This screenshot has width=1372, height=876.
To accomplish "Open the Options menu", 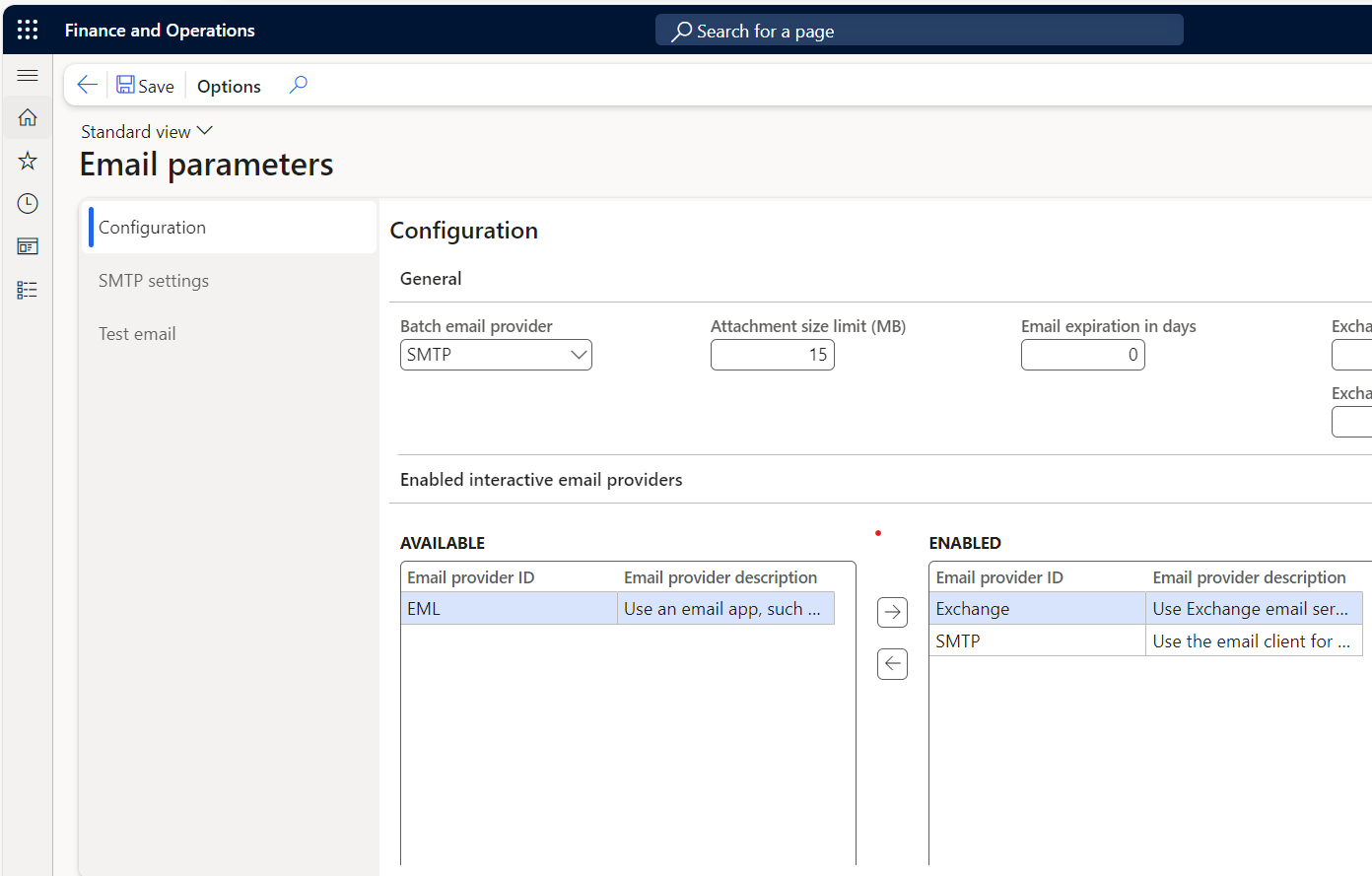I will [228, 86].
